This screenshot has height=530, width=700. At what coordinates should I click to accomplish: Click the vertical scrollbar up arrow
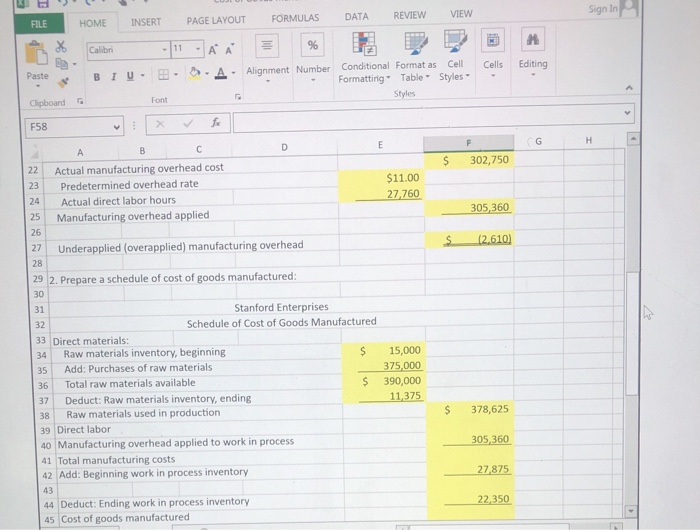pyautogui.click(x=632, y=139)
